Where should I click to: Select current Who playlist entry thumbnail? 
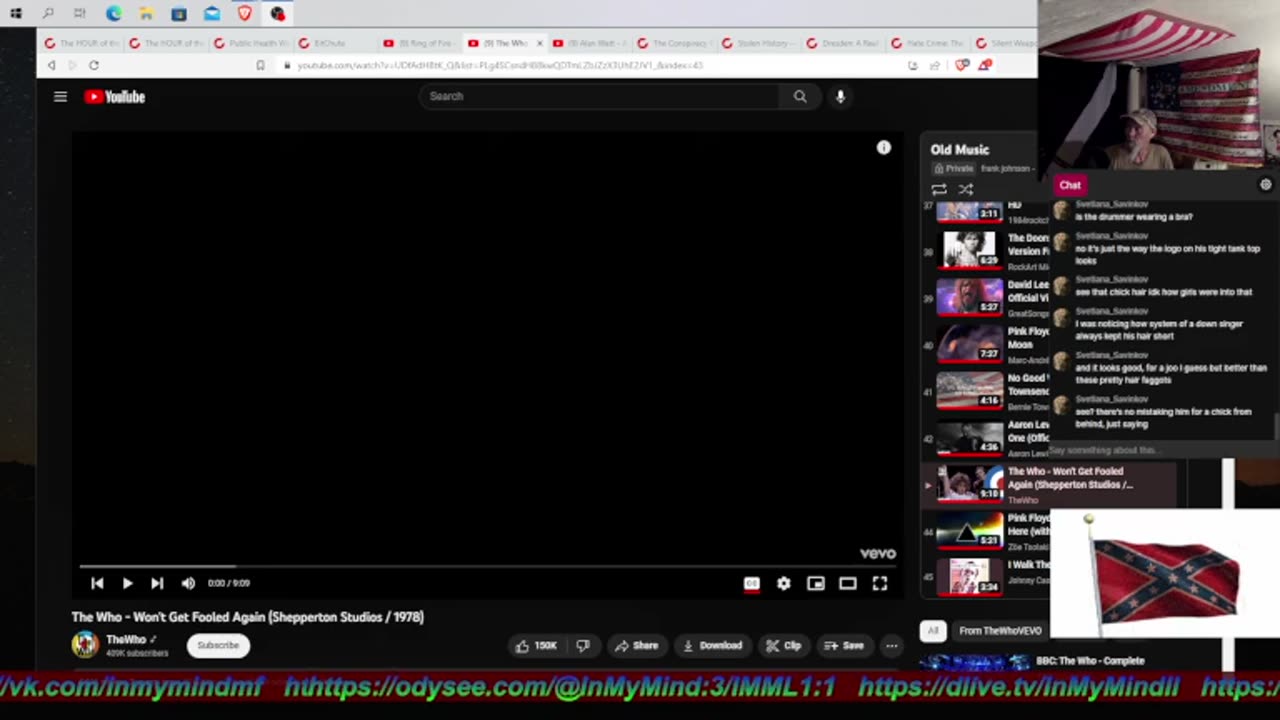point(969,484)
